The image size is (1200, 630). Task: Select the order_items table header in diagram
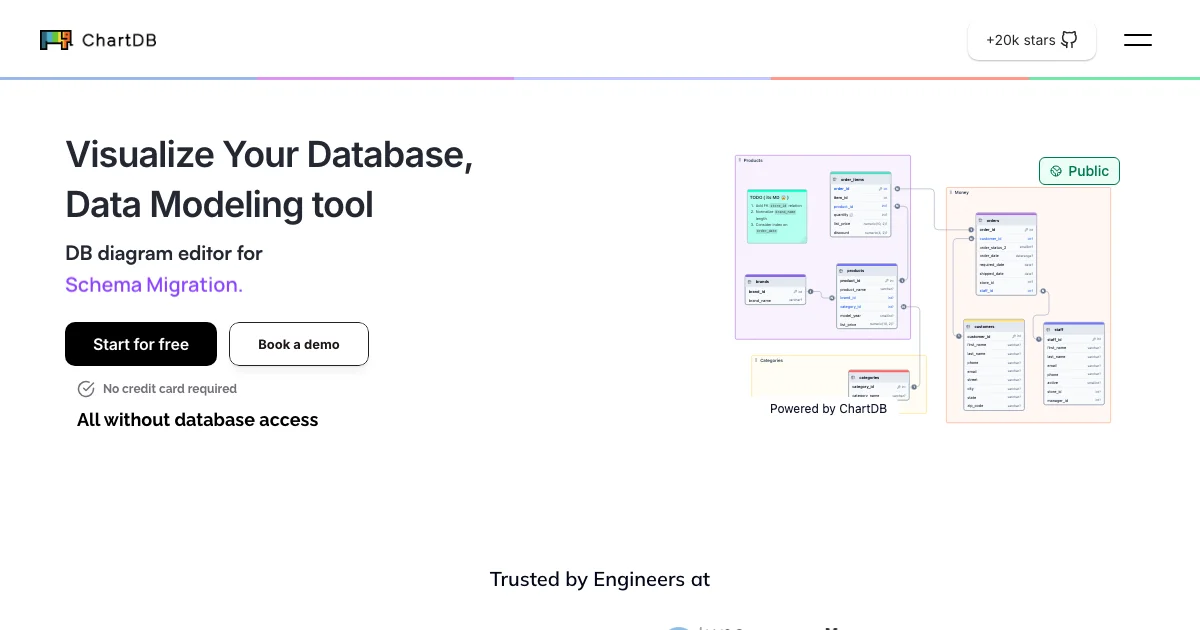[x=861, y=179]
